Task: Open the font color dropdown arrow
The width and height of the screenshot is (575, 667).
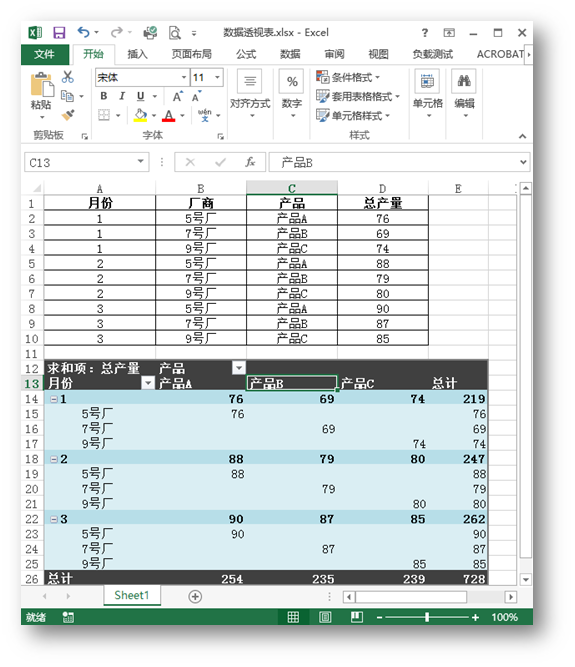Action: click(182, 115)
